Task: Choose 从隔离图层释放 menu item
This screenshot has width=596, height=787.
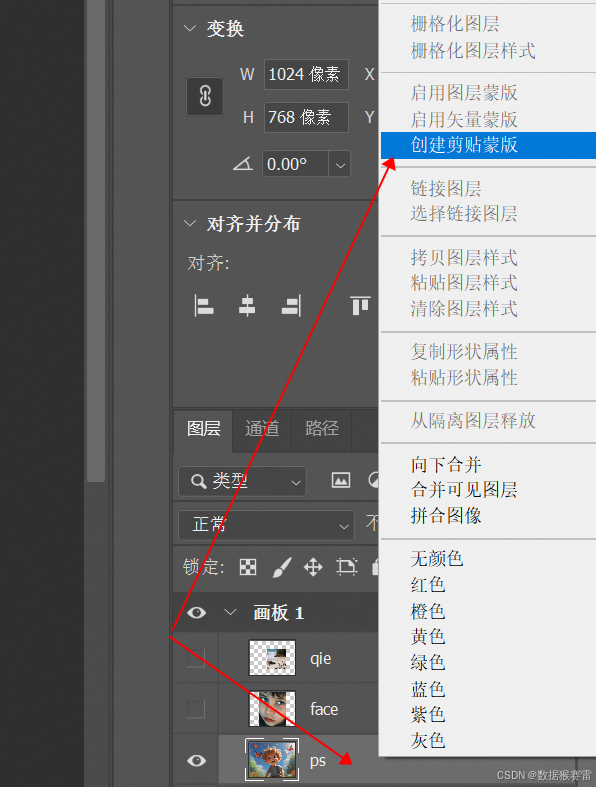Action: coord(473,421)
